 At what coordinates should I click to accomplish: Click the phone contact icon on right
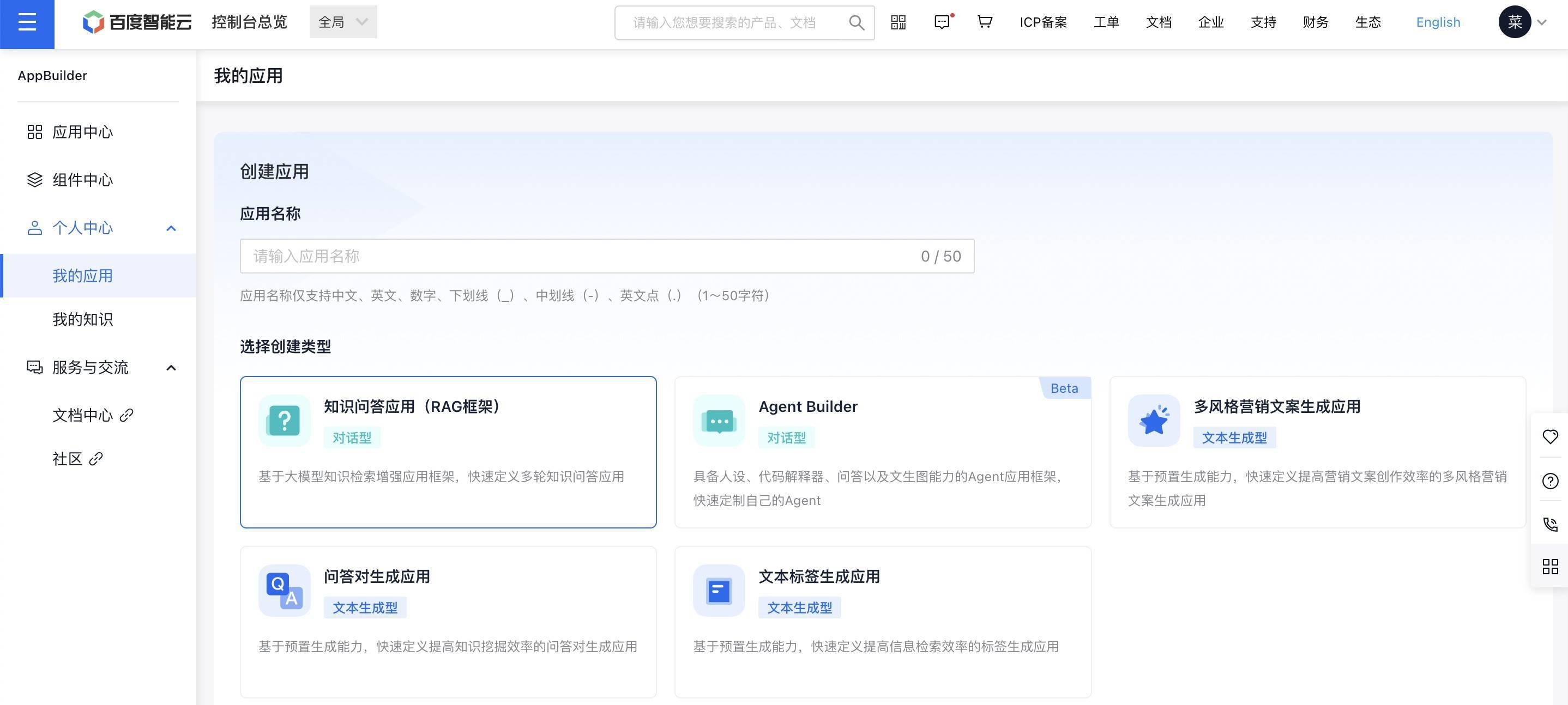pos(1551,524)
